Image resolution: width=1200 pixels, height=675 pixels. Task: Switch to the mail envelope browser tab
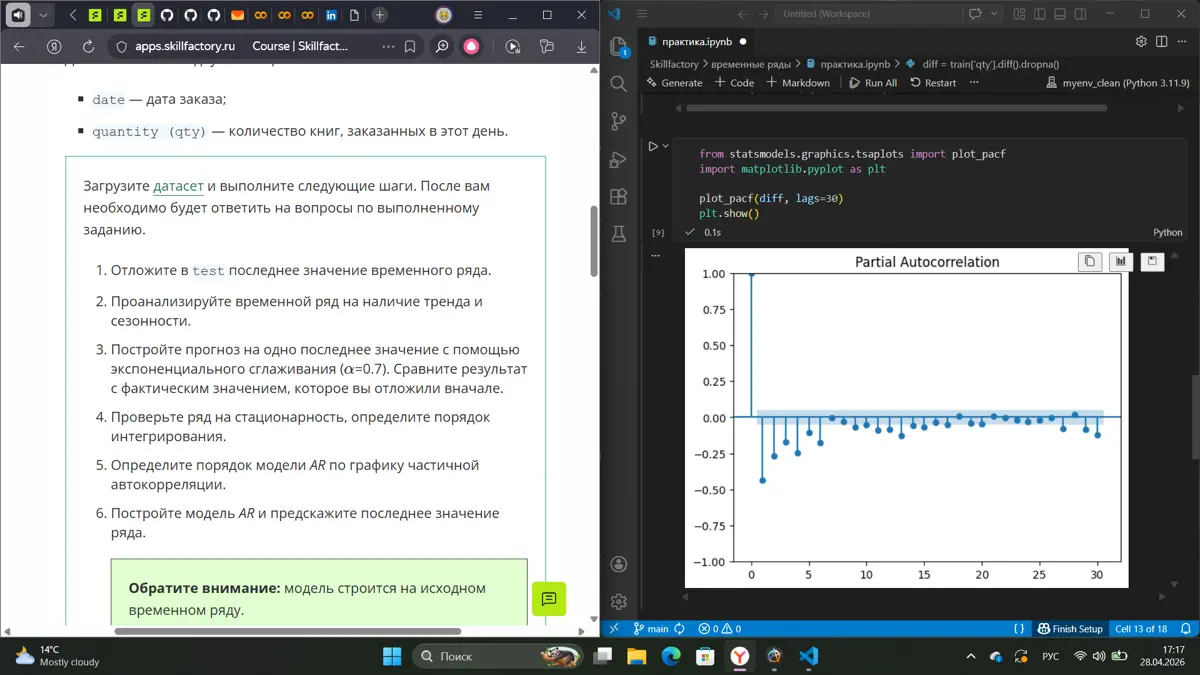237,15
